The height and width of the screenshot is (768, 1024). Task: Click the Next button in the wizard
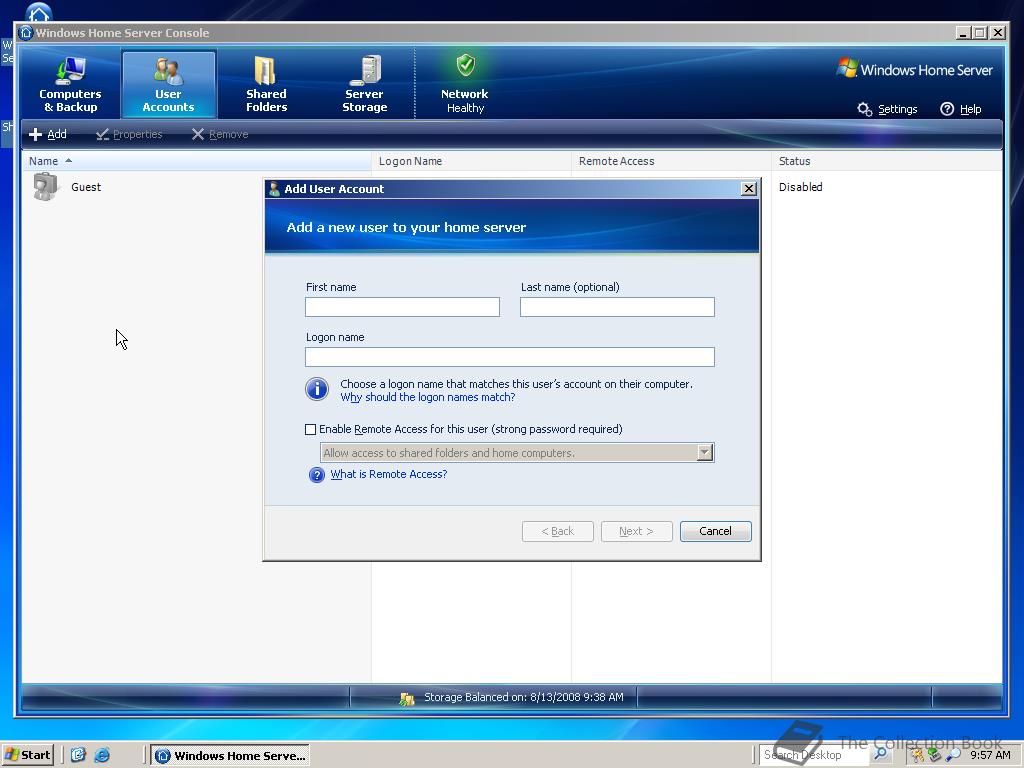tap(637, 531)
